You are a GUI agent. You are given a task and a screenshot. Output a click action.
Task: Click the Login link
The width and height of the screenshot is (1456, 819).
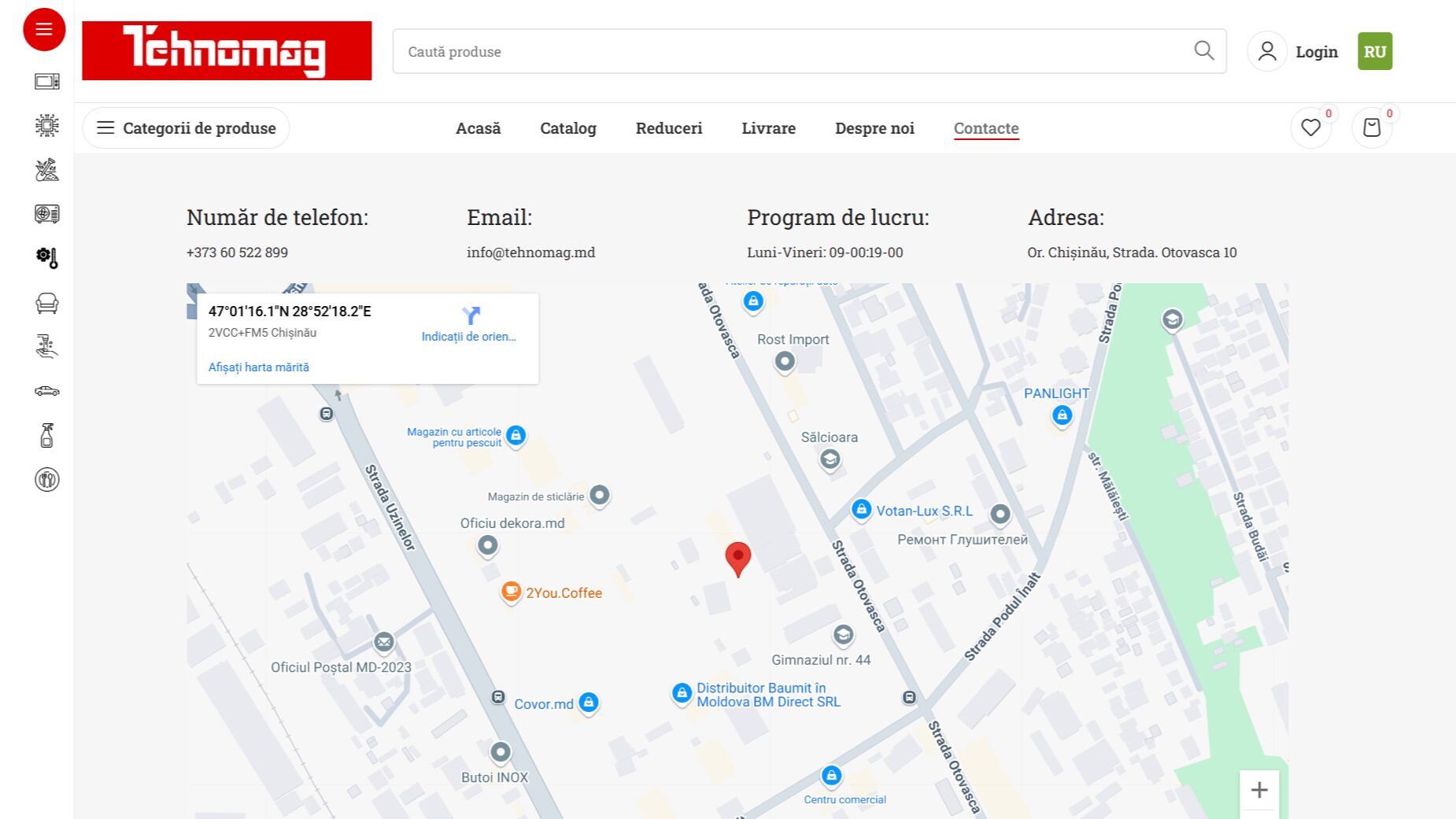pos(1317,52)
